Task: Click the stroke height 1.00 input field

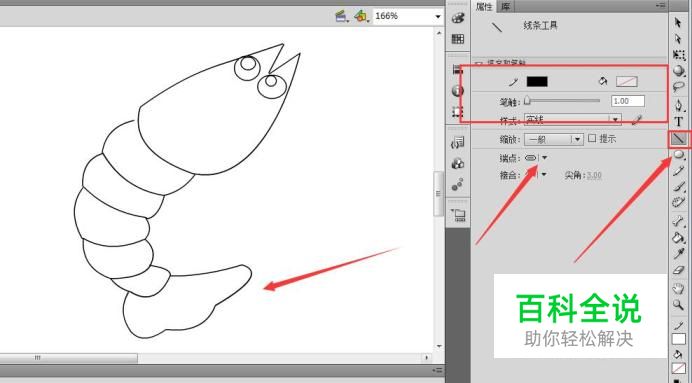Action: click(628, 101)
